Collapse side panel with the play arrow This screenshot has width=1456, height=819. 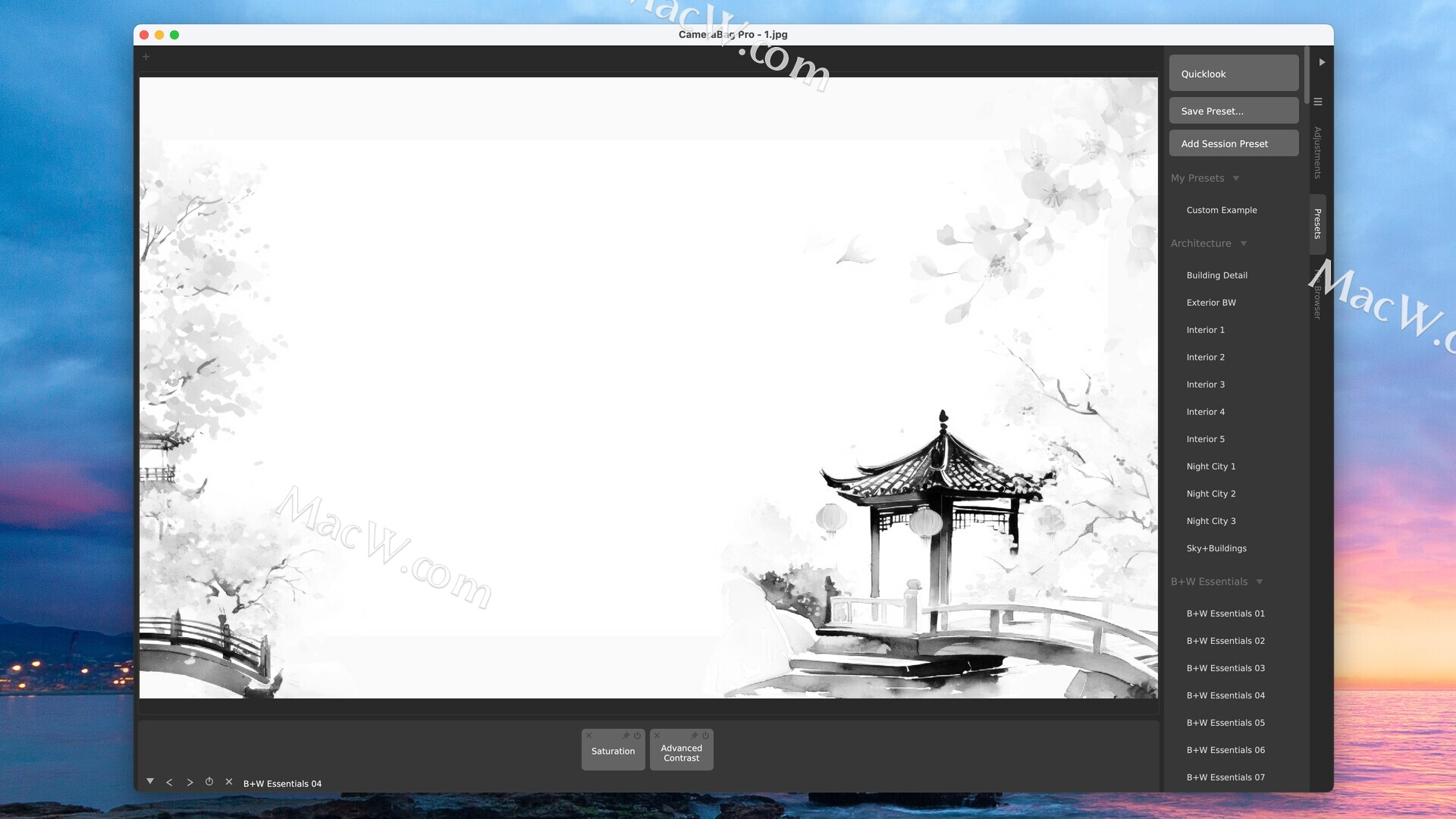(1322, 62)
